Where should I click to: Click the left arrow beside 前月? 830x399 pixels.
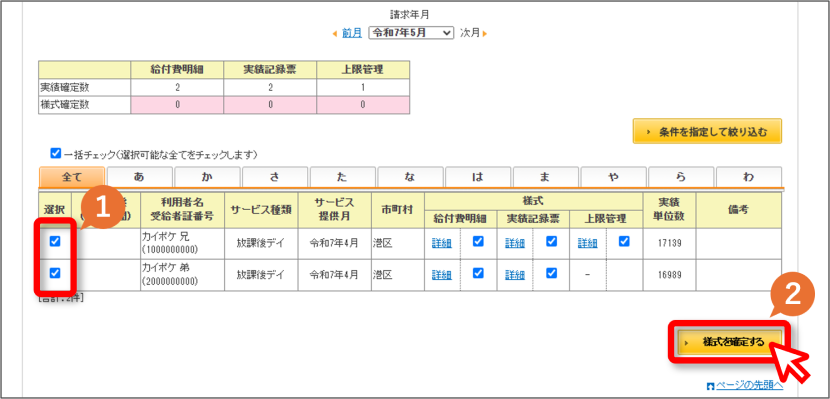point(335,33)
